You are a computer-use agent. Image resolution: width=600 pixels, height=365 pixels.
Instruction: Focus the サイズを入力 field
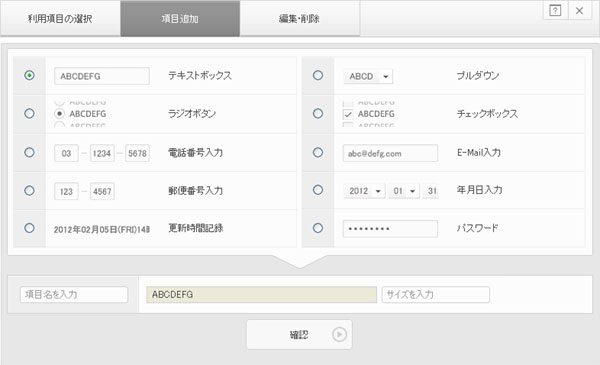(x=436, y=295)
